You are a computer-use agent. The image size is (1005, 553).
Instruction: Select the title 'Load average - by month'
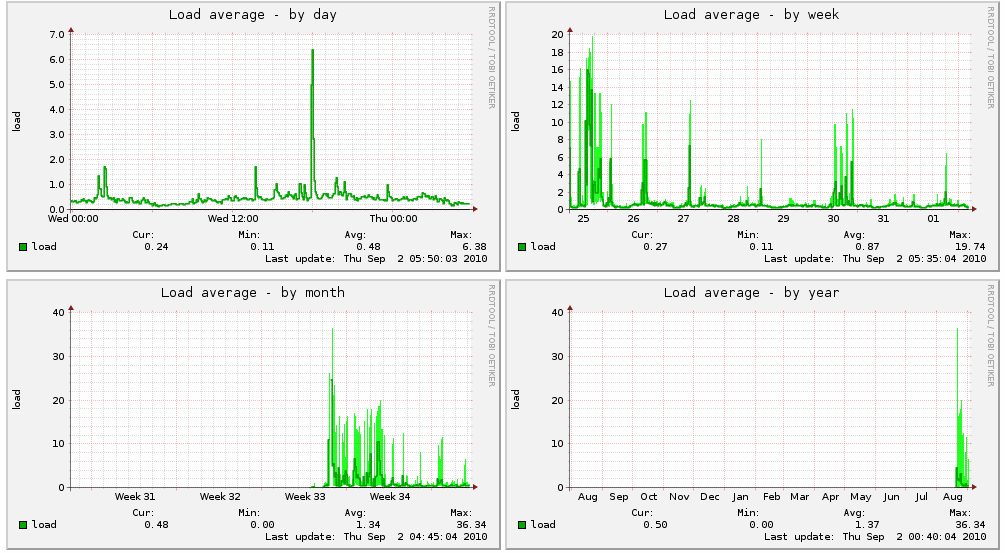(253, 293)
